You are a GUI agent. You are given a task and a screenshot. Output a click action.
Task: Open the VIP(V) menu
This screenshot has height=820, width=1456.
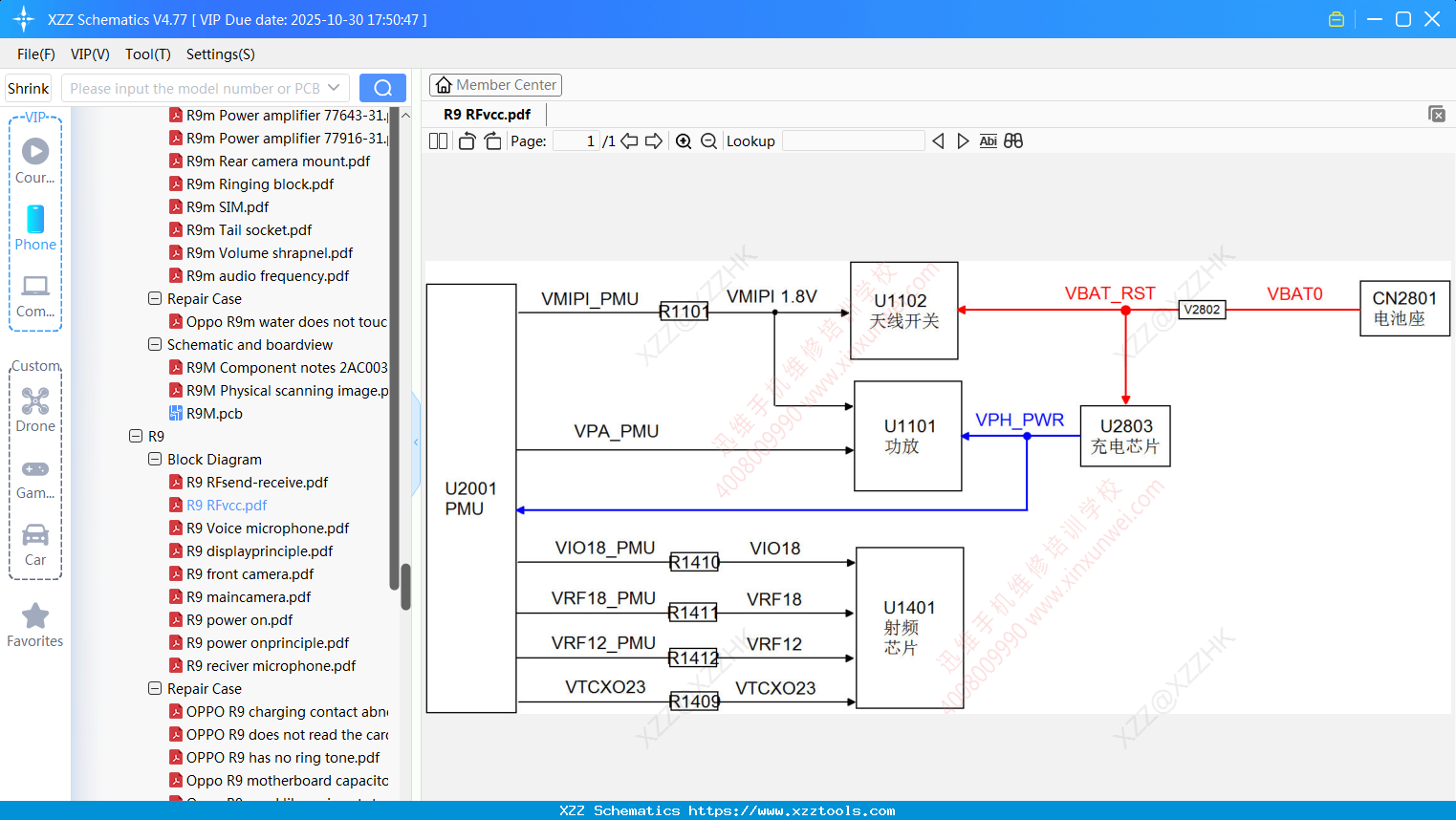[90, 54]
